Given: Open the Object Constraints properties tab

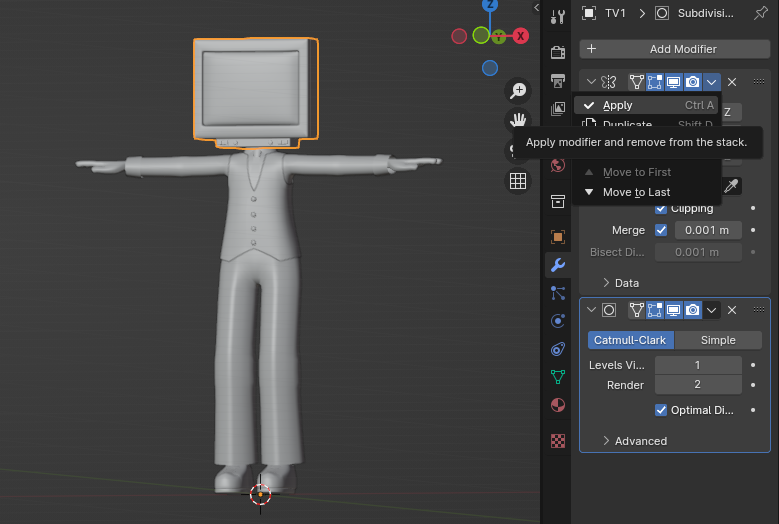Looking at the screenshot, I should (x=557, y=349).
